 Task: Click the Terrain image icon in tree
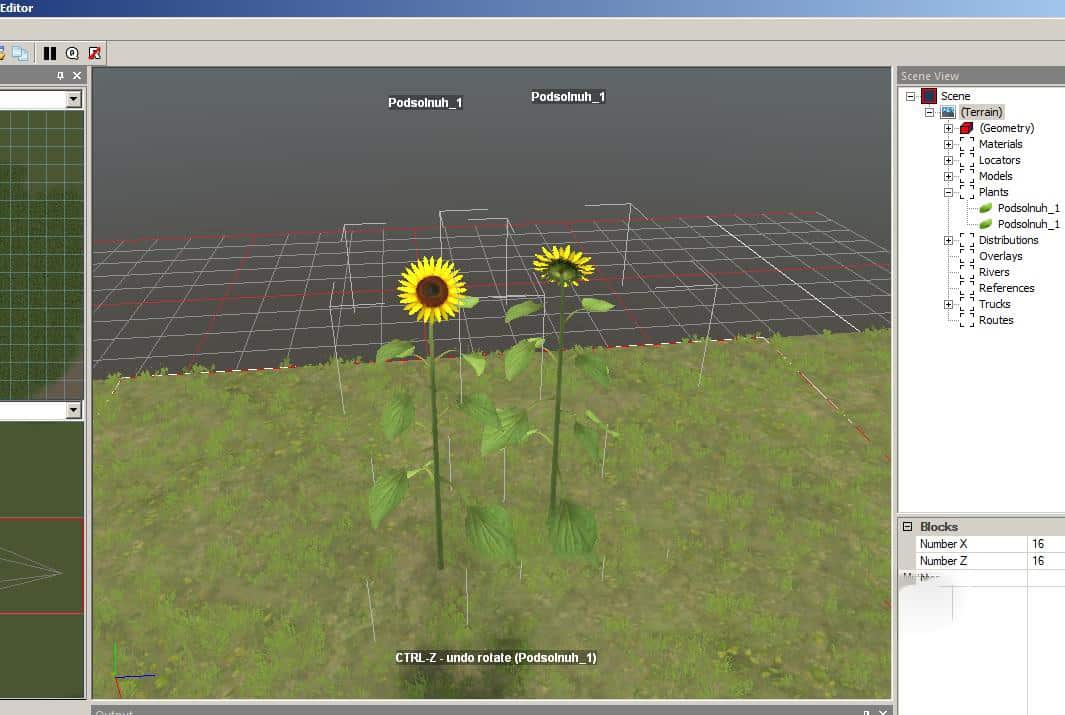point(948,112)
